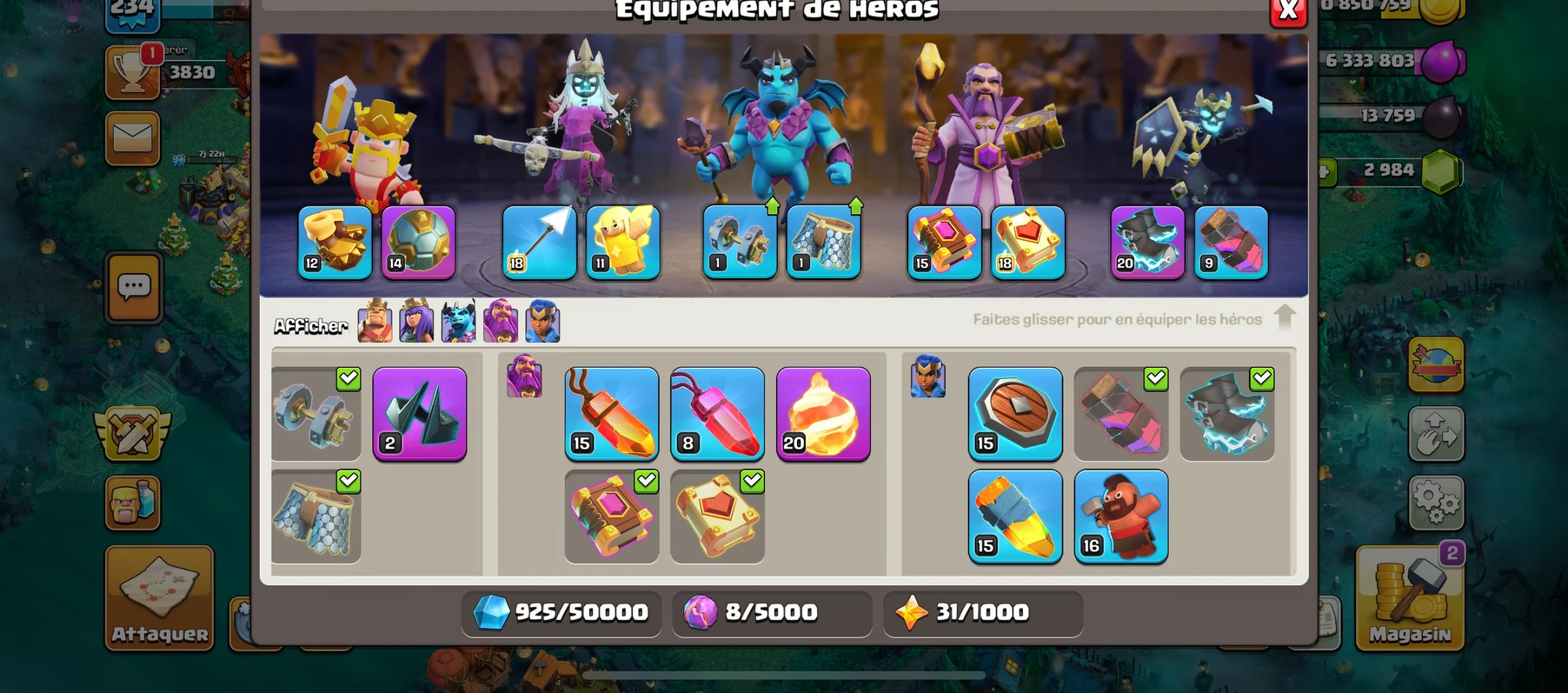Select the Royal Gem shield level 15
1568x693 pixels.
tap(1015, 414)
